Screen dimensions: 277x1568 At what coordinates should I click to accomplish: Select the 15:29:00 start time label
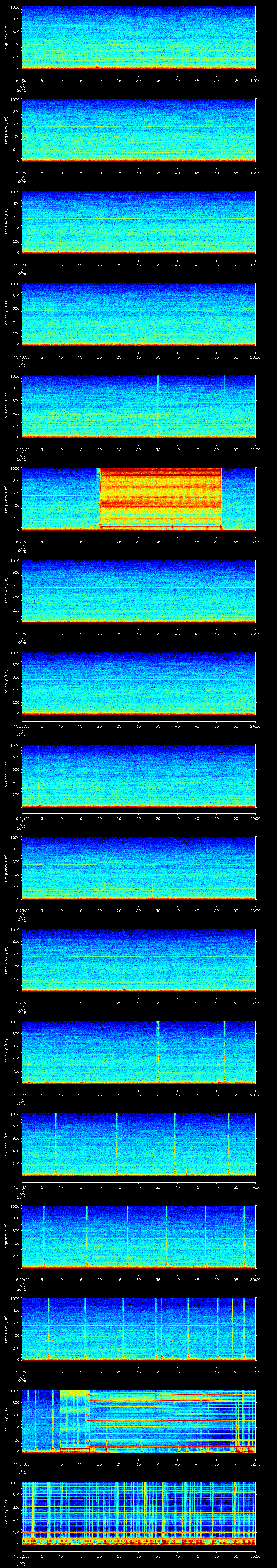pos(21,1279)
